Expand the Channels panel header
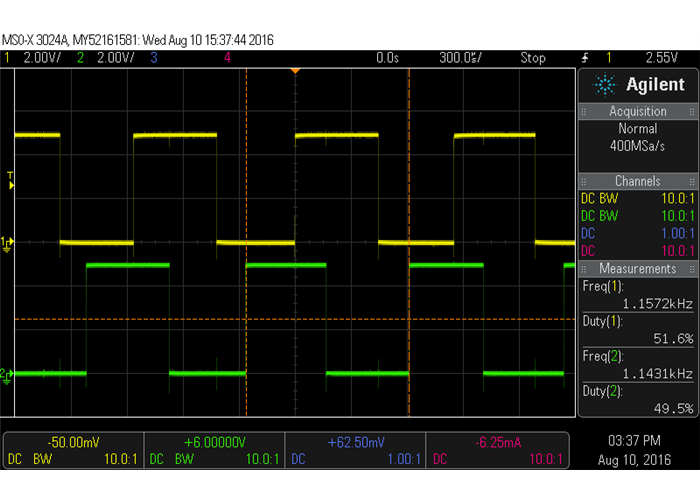 pyautogui.click(x=637, y=181)
